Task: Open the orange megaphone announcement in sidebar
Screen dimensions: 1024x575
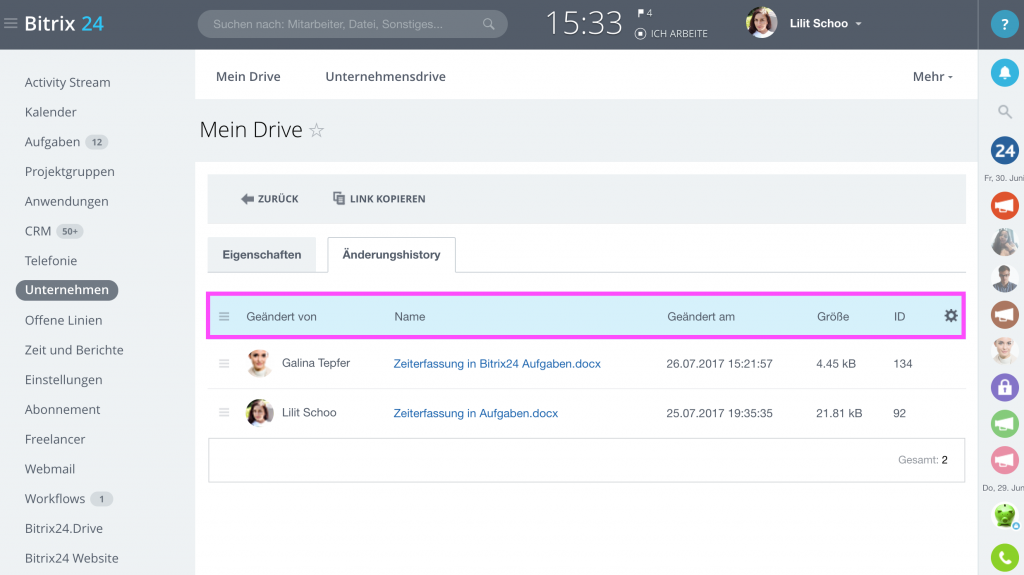Action: point(1004,206)
